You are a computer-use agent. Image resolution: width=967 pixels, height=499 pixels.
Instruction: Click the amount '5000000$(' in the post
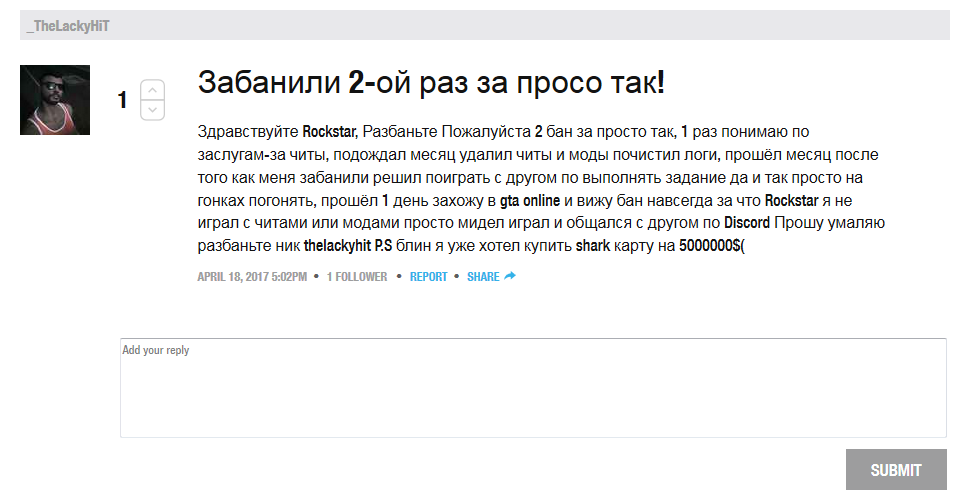(x=712, y=245)
